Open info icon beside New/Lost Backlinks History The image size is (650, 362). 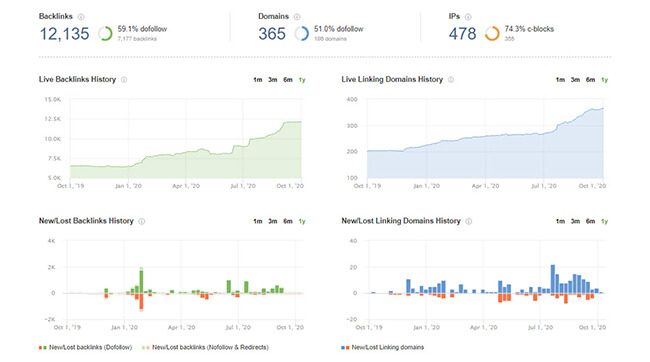142,221
